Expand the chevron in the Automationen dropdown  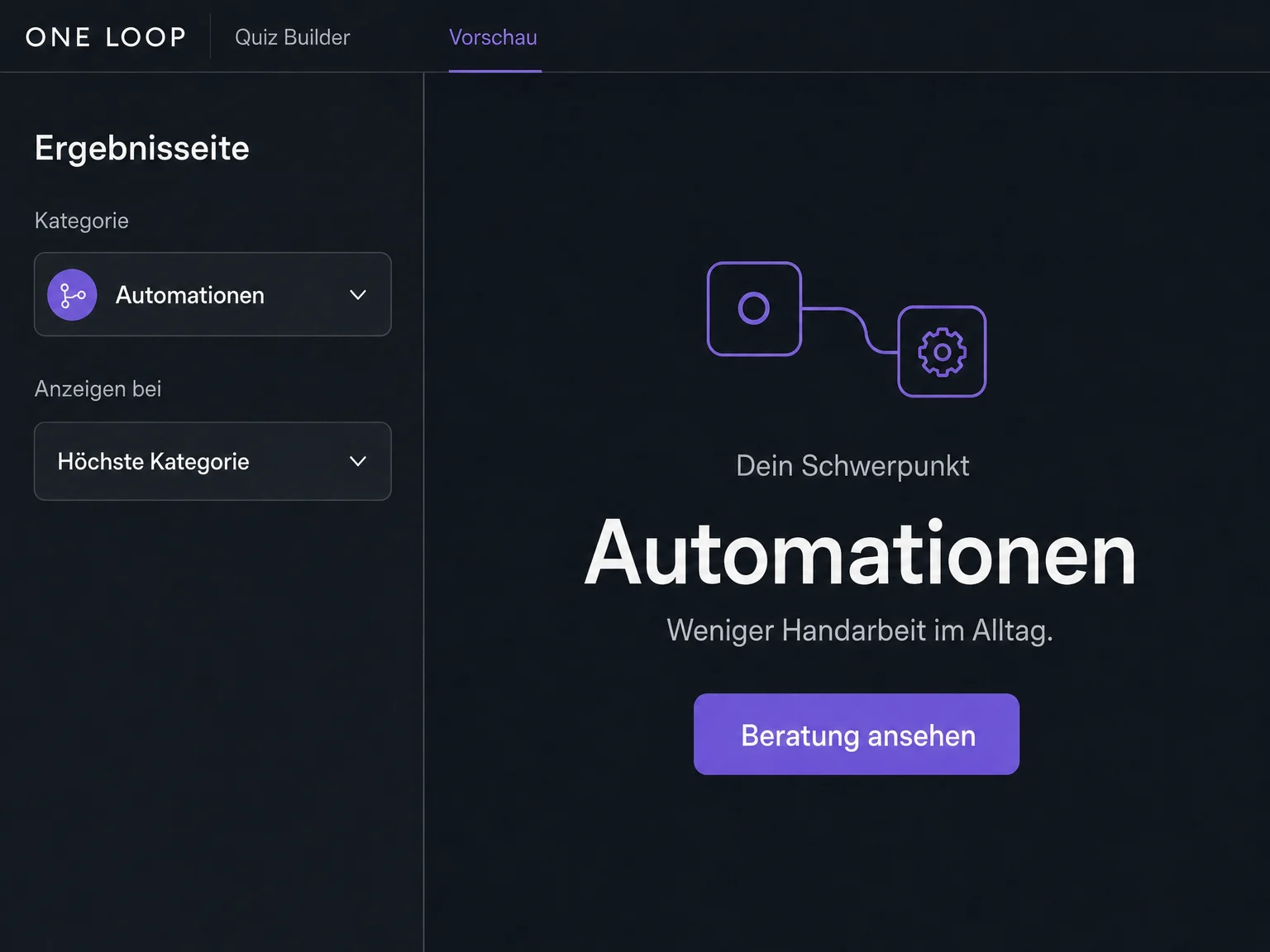pyautogui.click(x=358, y=295)
